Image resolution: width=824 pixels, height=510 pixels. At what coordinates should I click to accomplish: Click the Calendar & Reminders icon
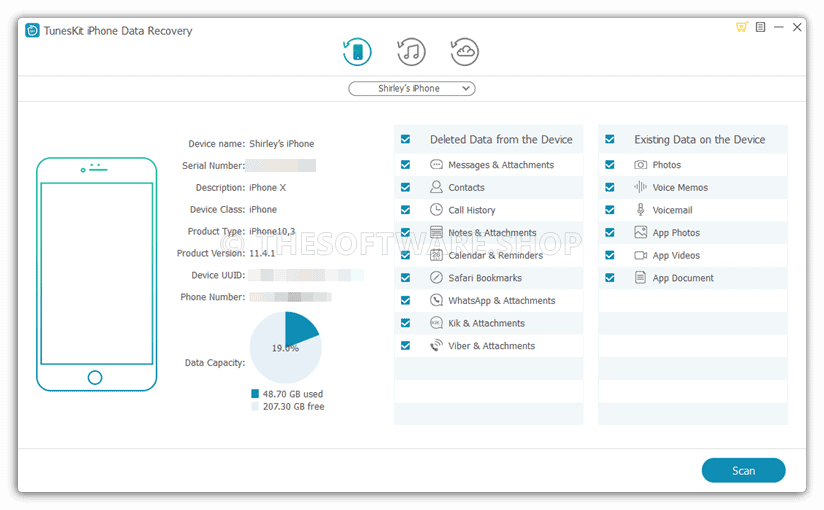coord(436,255)
